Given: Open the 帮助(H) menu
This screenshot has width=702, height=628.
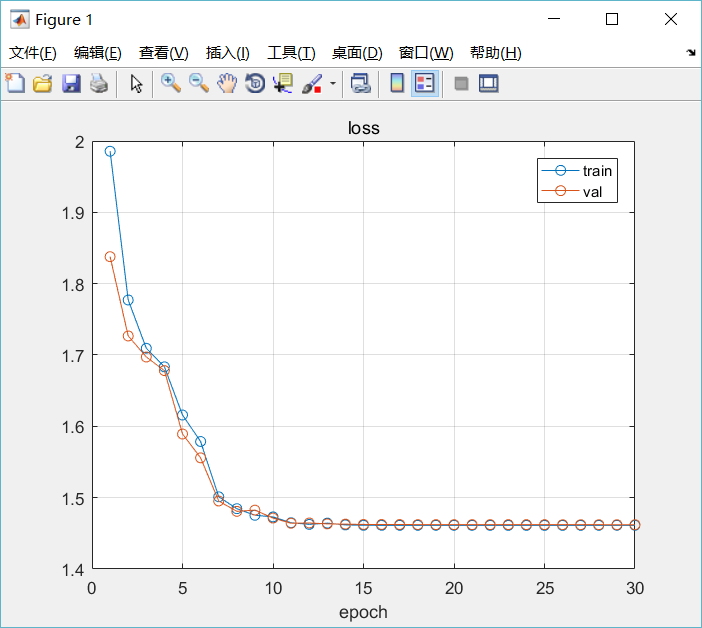Looking at the screenshot, I should 496,53.
